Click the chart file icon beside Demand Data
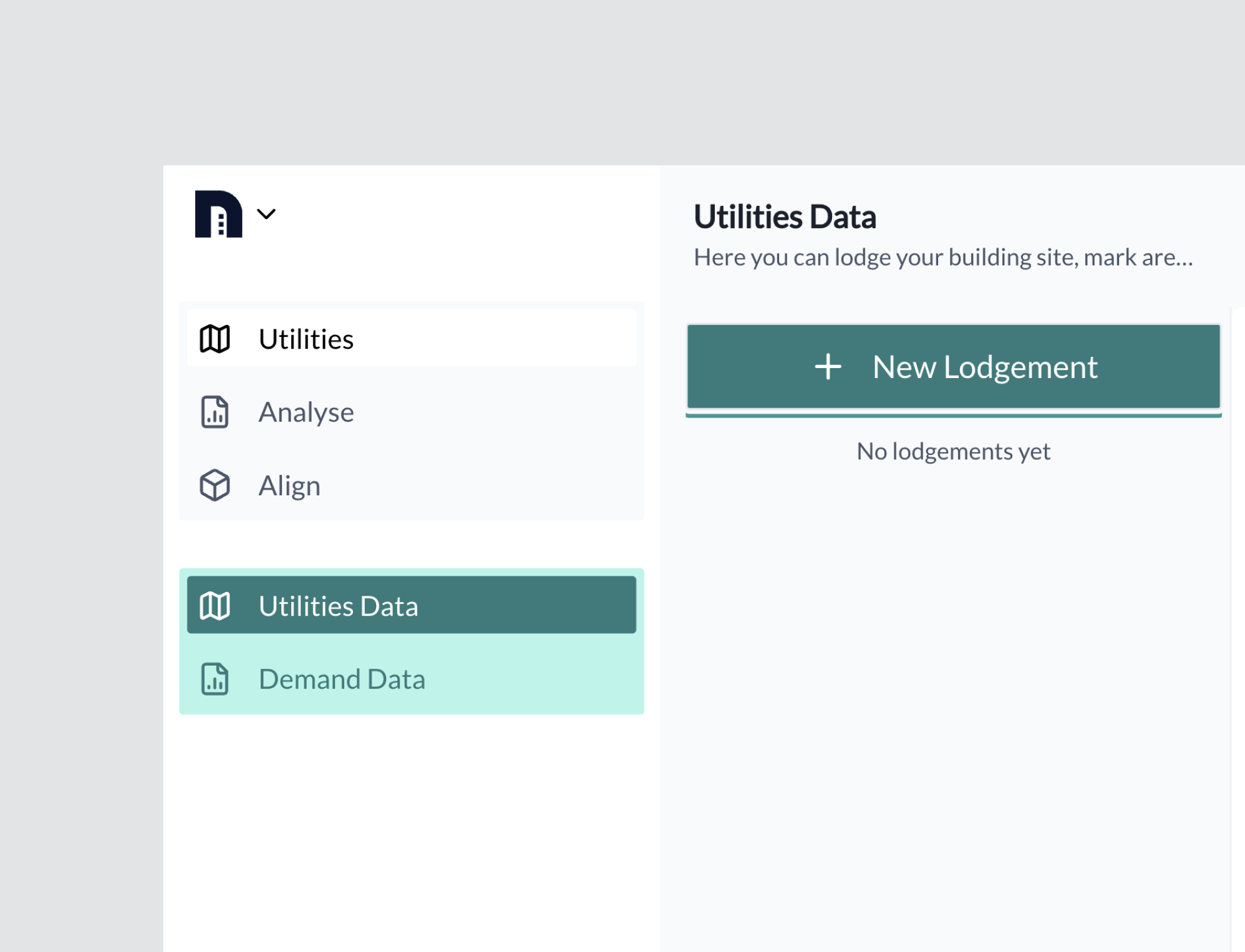This screenshot has height=952, width=1245. click(215, 679)
